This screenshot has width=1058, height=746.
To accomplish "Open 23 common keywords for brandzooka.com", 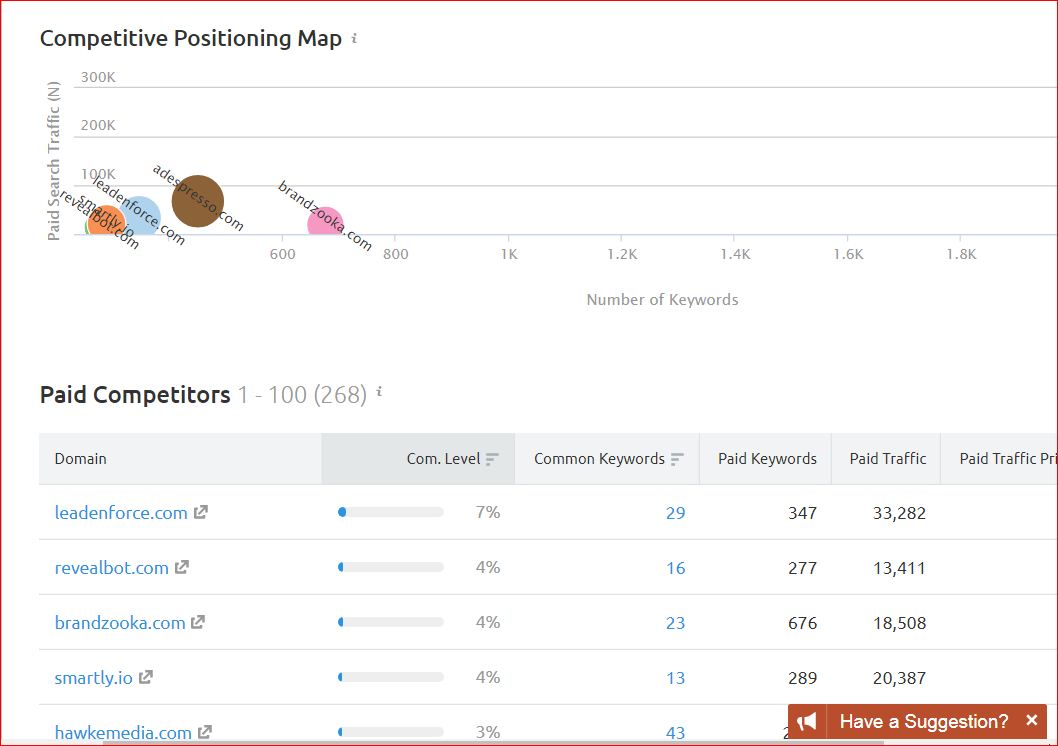I will click(675, 623).
